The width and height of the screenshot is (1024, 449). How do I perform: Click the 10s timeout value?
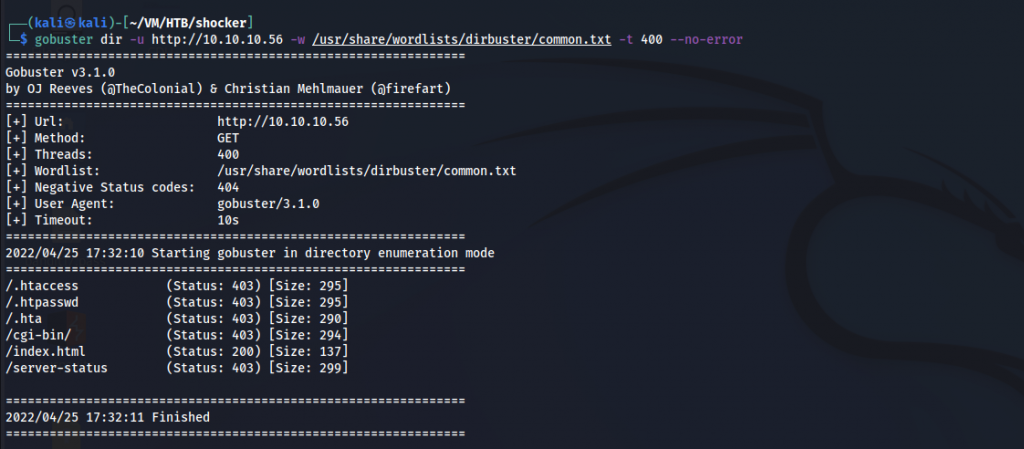[x=229, y=220]
